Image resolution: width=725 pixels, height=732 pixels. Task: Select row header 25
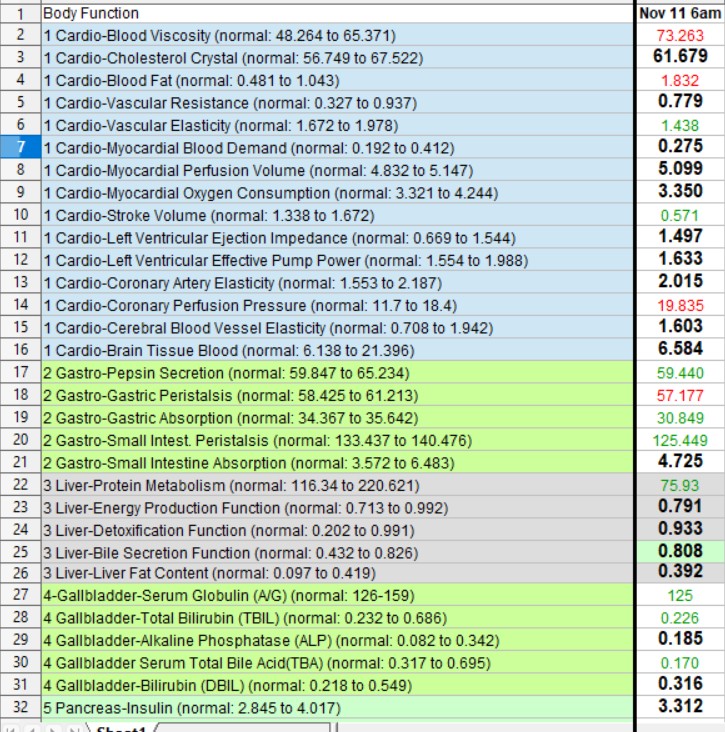(x=20, y=551)
